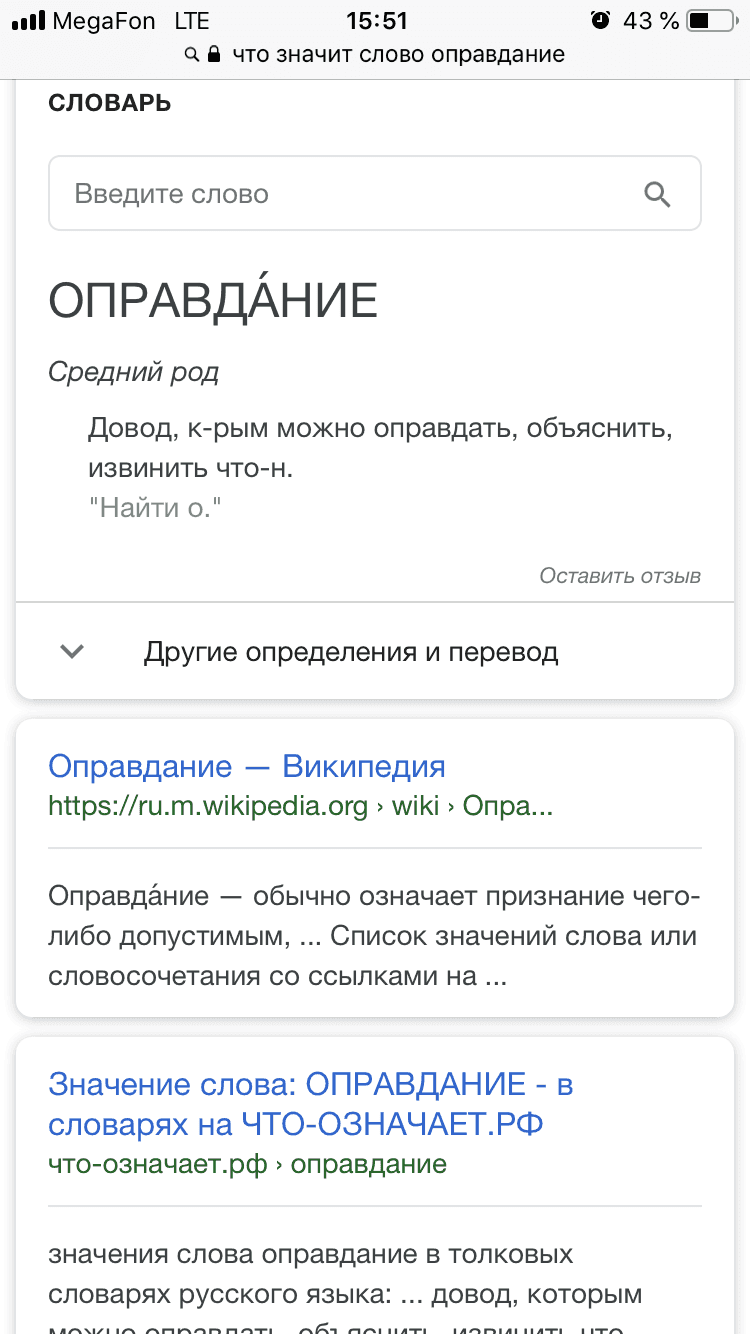Screen dimensions: 750x1334
Task: Tap the clock showing 15:51
Action: pos(375,19)
